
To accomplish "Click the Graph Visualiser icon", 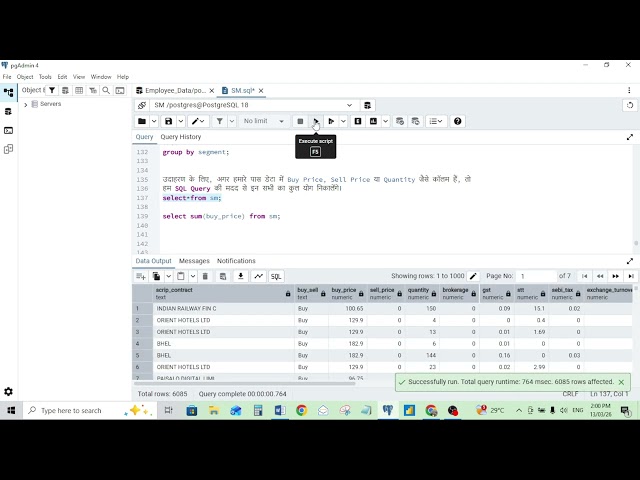I will pos(258,276).
